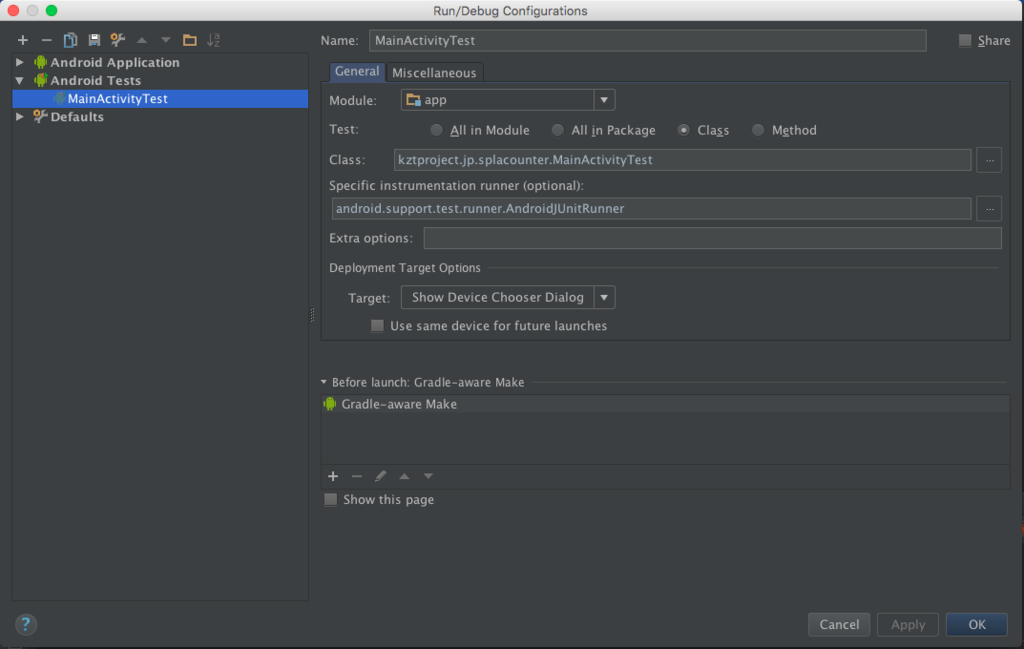This screenshot has height=649, width=1024.
Task: Browse for the instrumentation runner with the ellipsis button
Action: [989, 209]
